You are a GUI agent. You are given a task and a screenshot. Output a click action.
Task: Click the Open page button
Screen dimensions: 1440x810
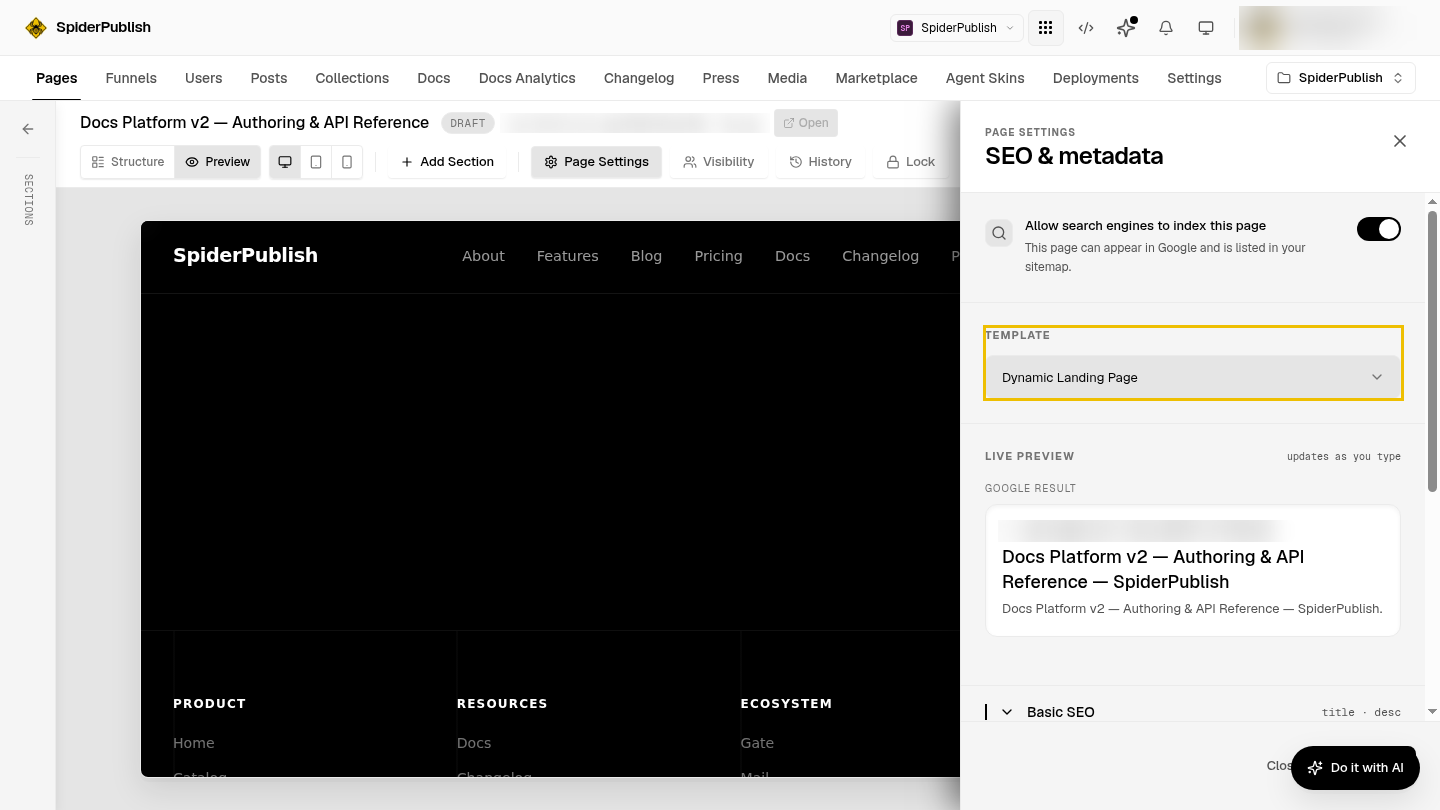click(x=806, y=123)
